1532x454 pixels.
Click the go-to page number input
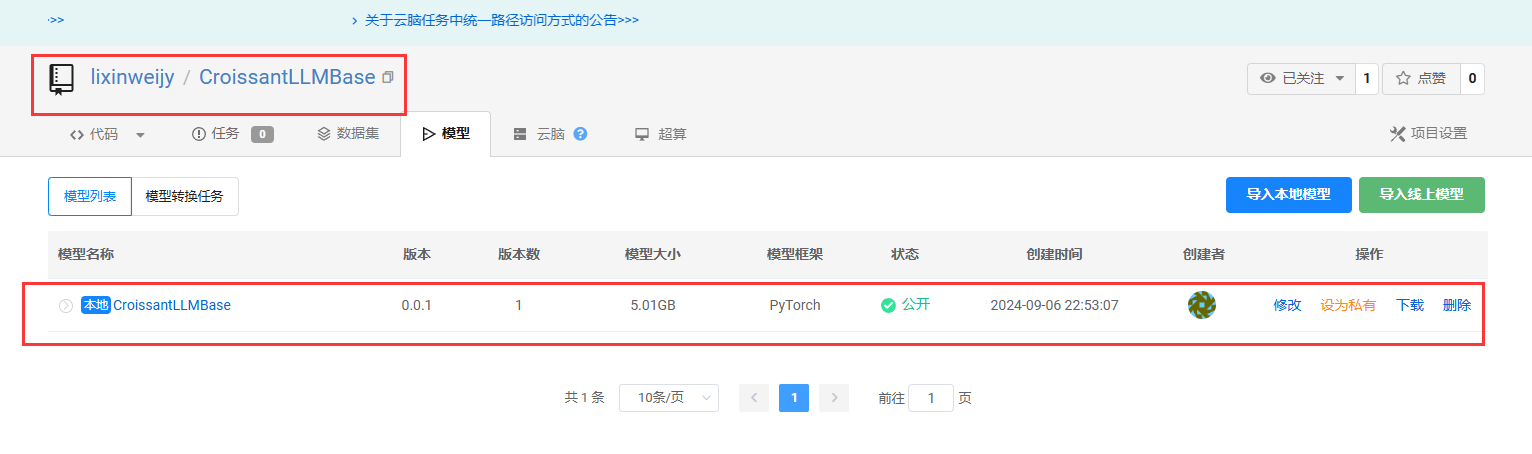[x=930, y=398]
